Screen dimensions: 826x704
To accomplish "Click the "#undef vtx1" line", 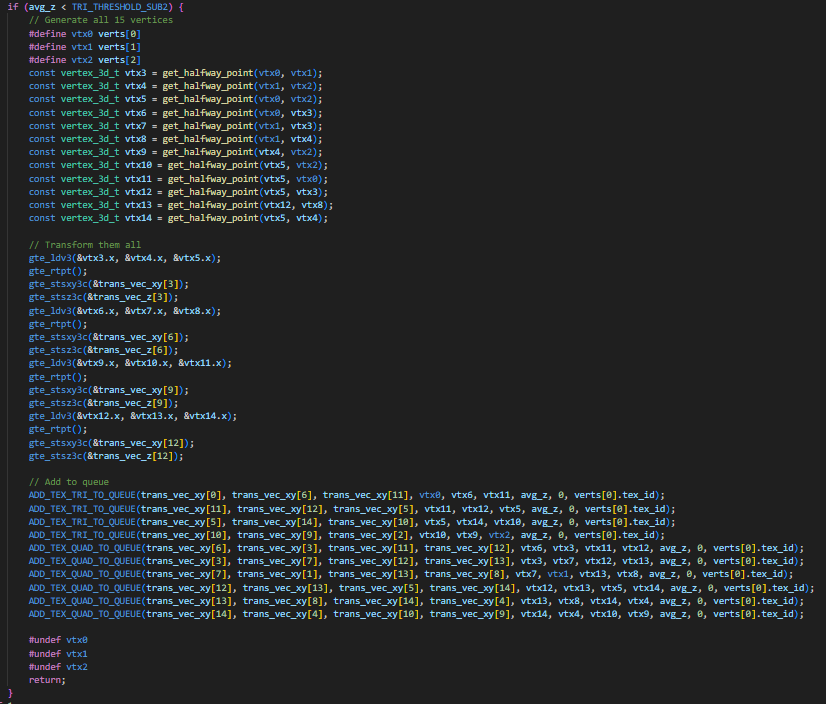I will click(x=58, y=654).
